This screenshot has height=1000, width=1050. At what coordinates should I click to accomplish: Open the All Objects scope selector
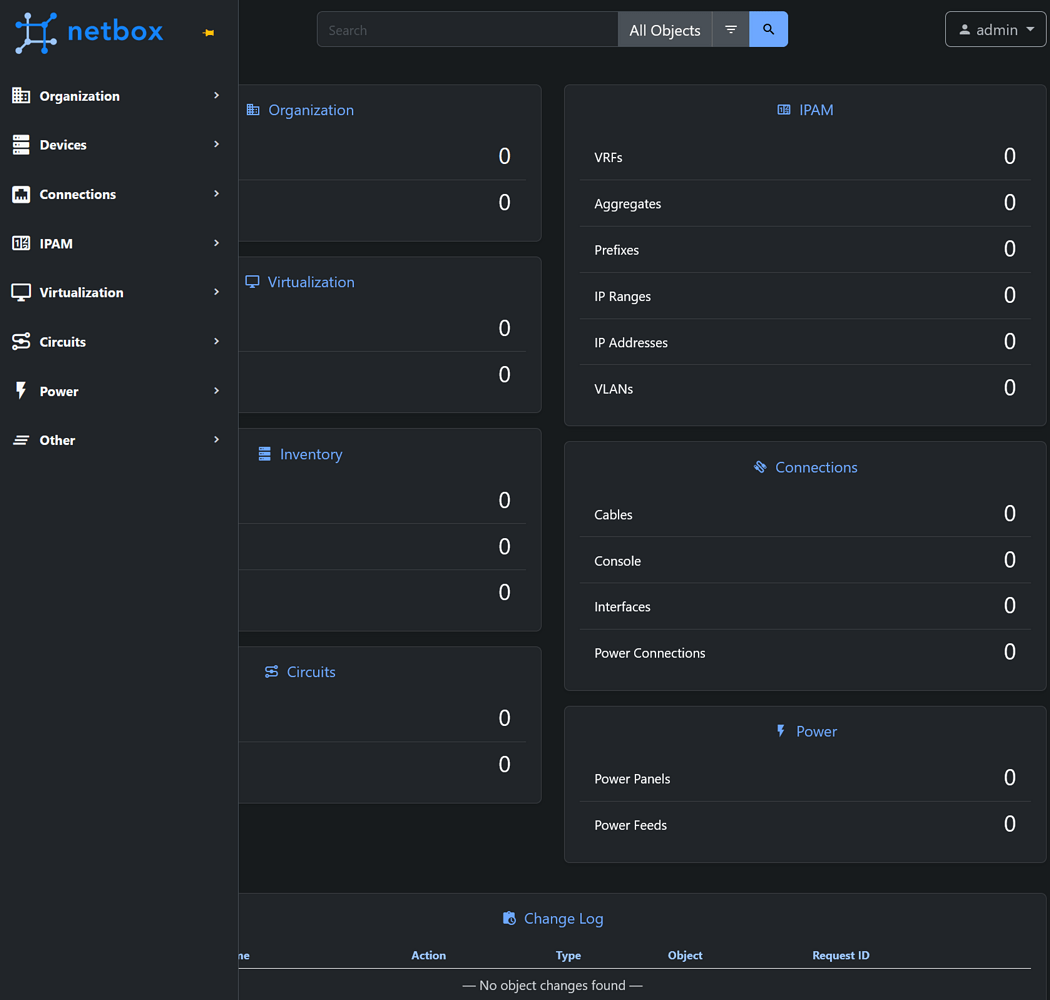click(x=664, y=29)
